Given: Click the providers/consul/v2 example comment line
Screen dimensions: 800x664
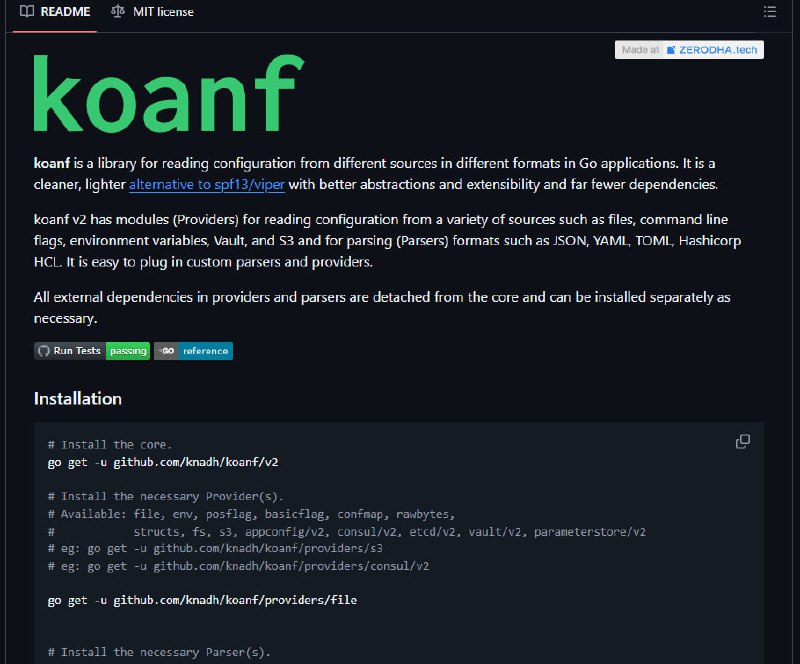Looking at the screenshot, I should pyautogui.click(x=238, y=566).
